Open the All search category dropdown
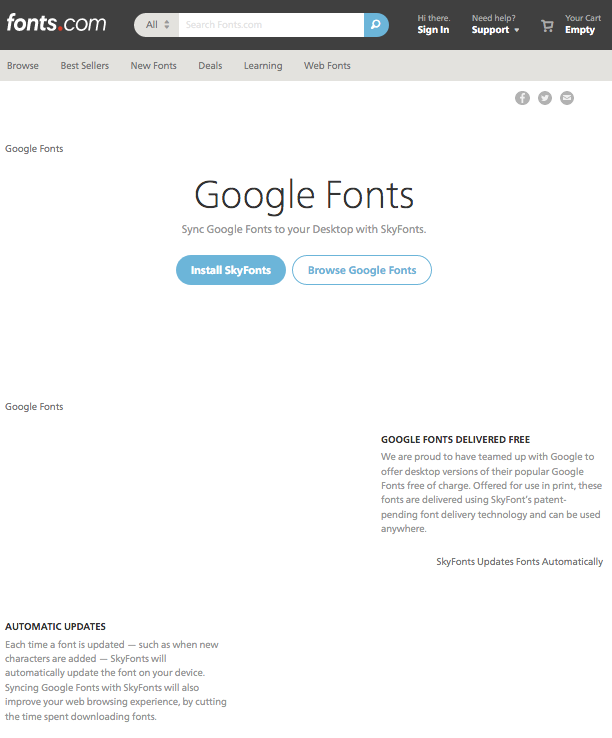The width and height of the screenshot is (612, 738). [x=157, y=24]
